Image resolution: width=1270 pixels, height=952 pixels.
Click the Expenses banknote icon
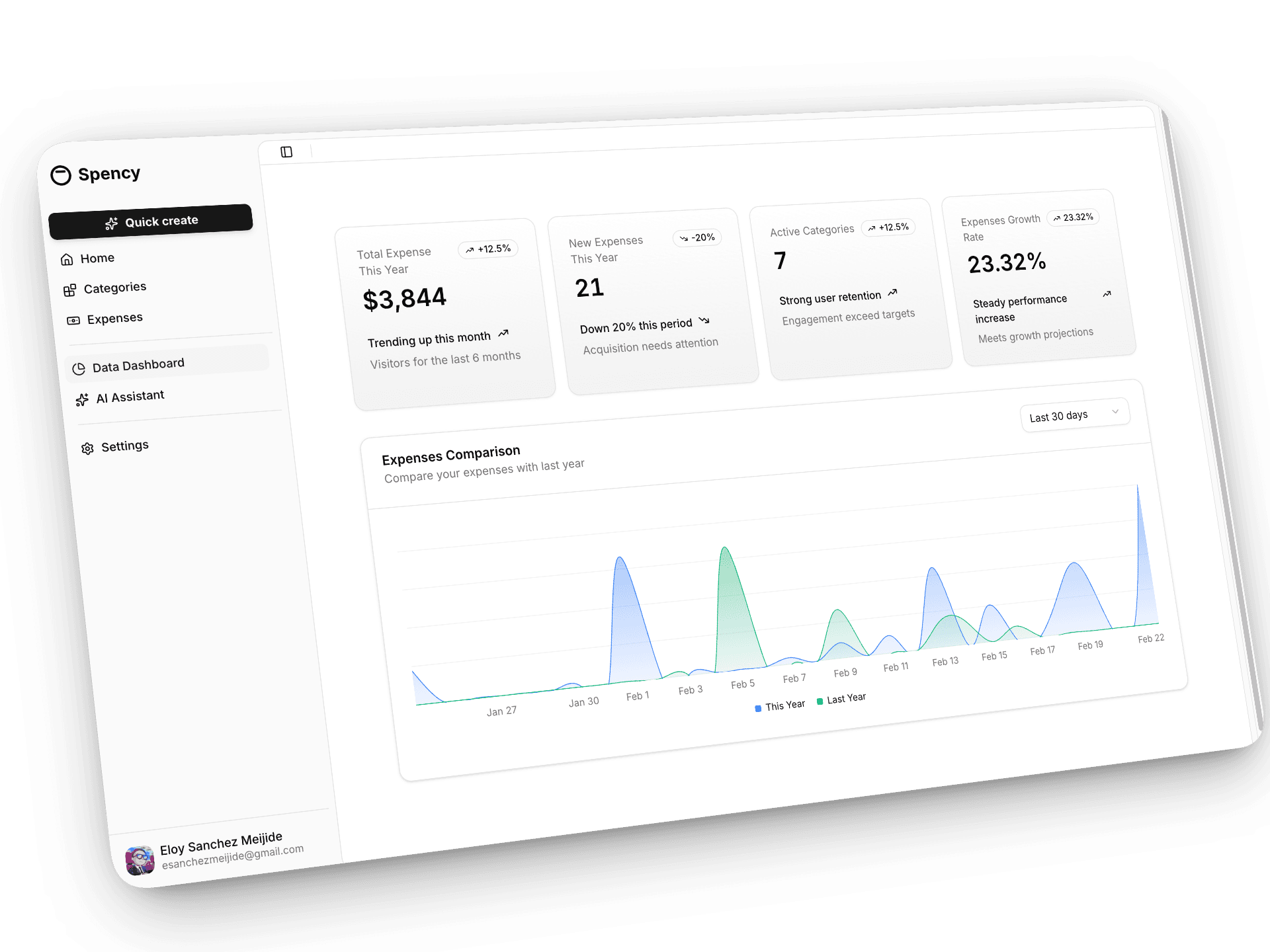[x=73, y=321]
